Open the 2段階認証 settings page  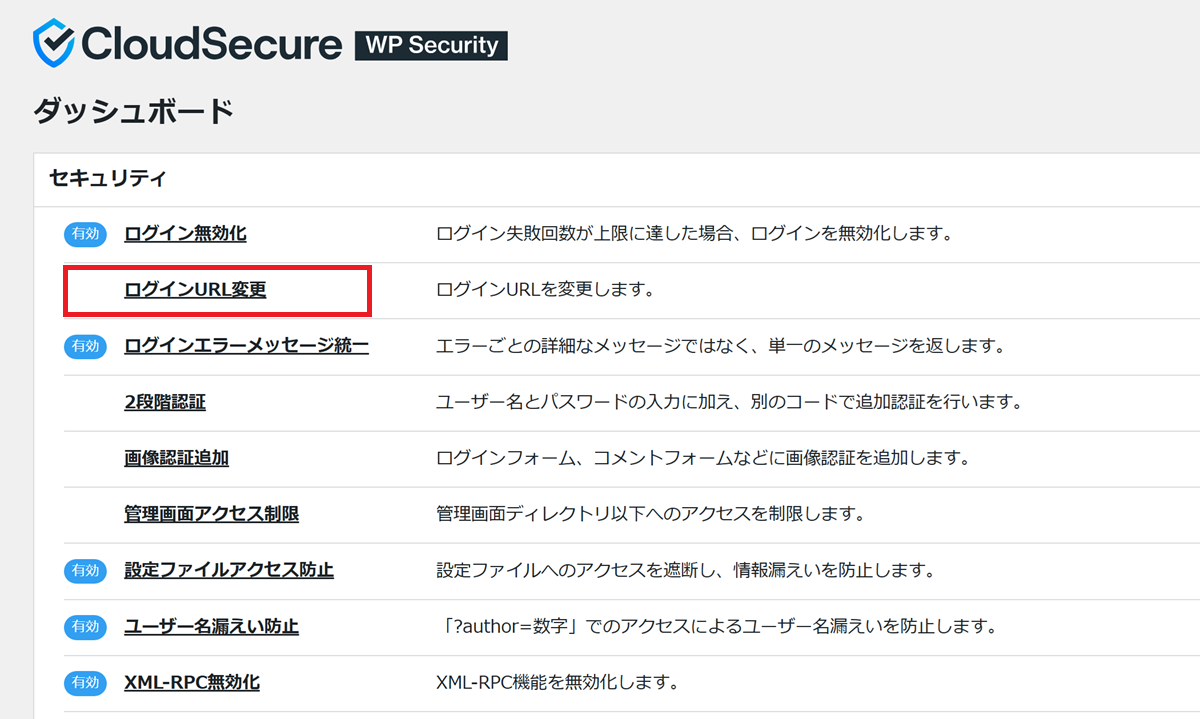tap(165, 402)
